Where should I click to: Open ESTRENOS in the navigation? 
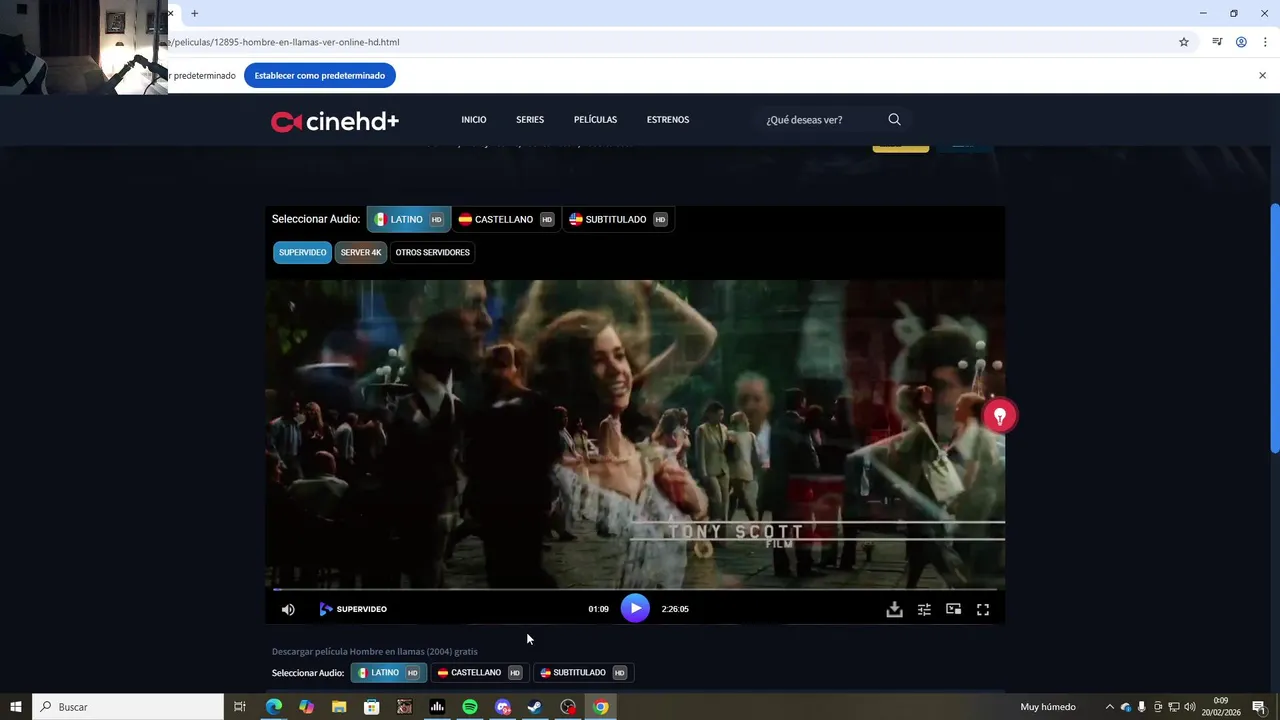tap(668, 120)
